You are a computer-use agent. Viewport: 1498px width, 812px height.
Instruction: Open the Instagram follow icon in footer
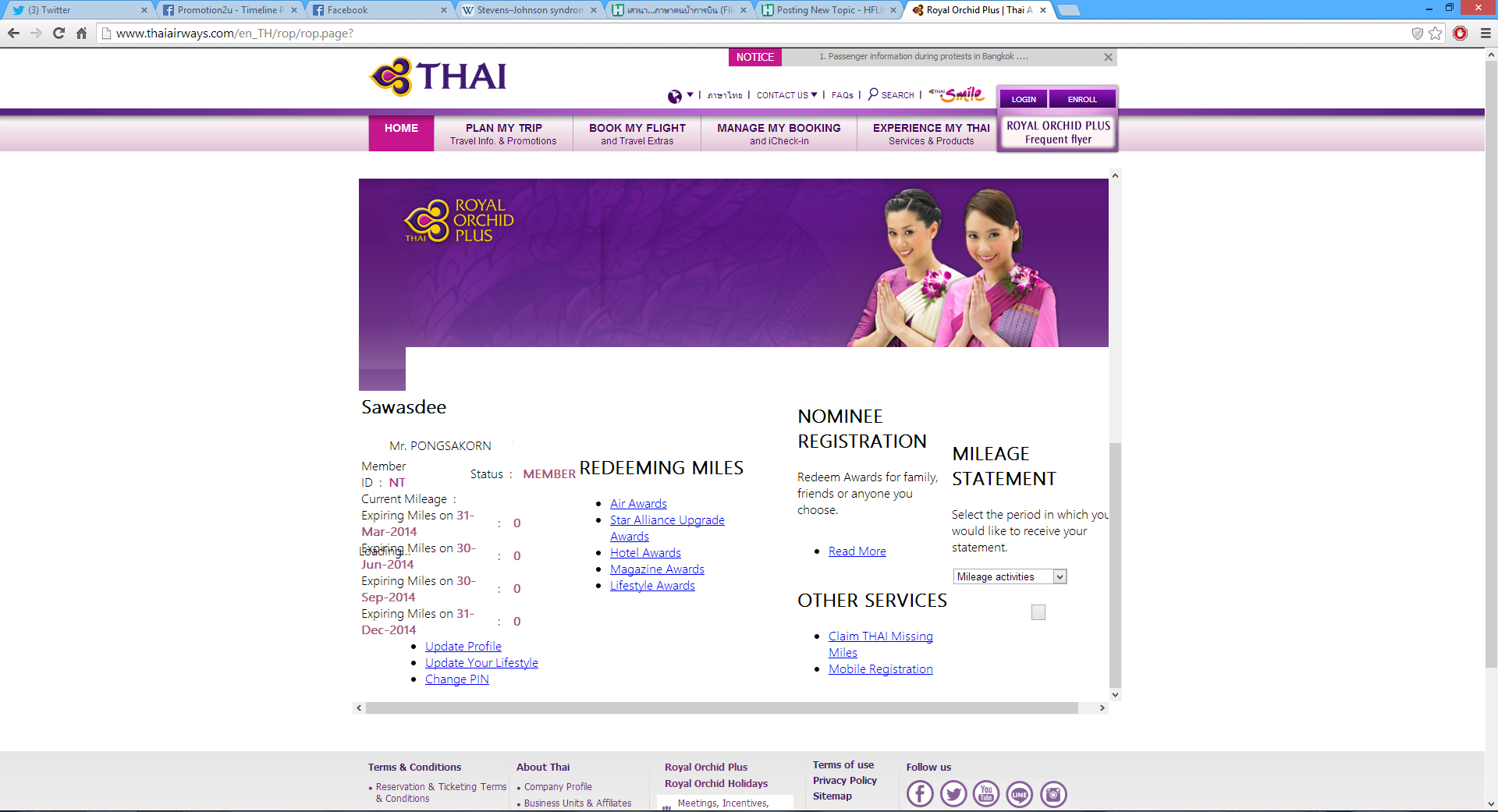[1053, 794]
